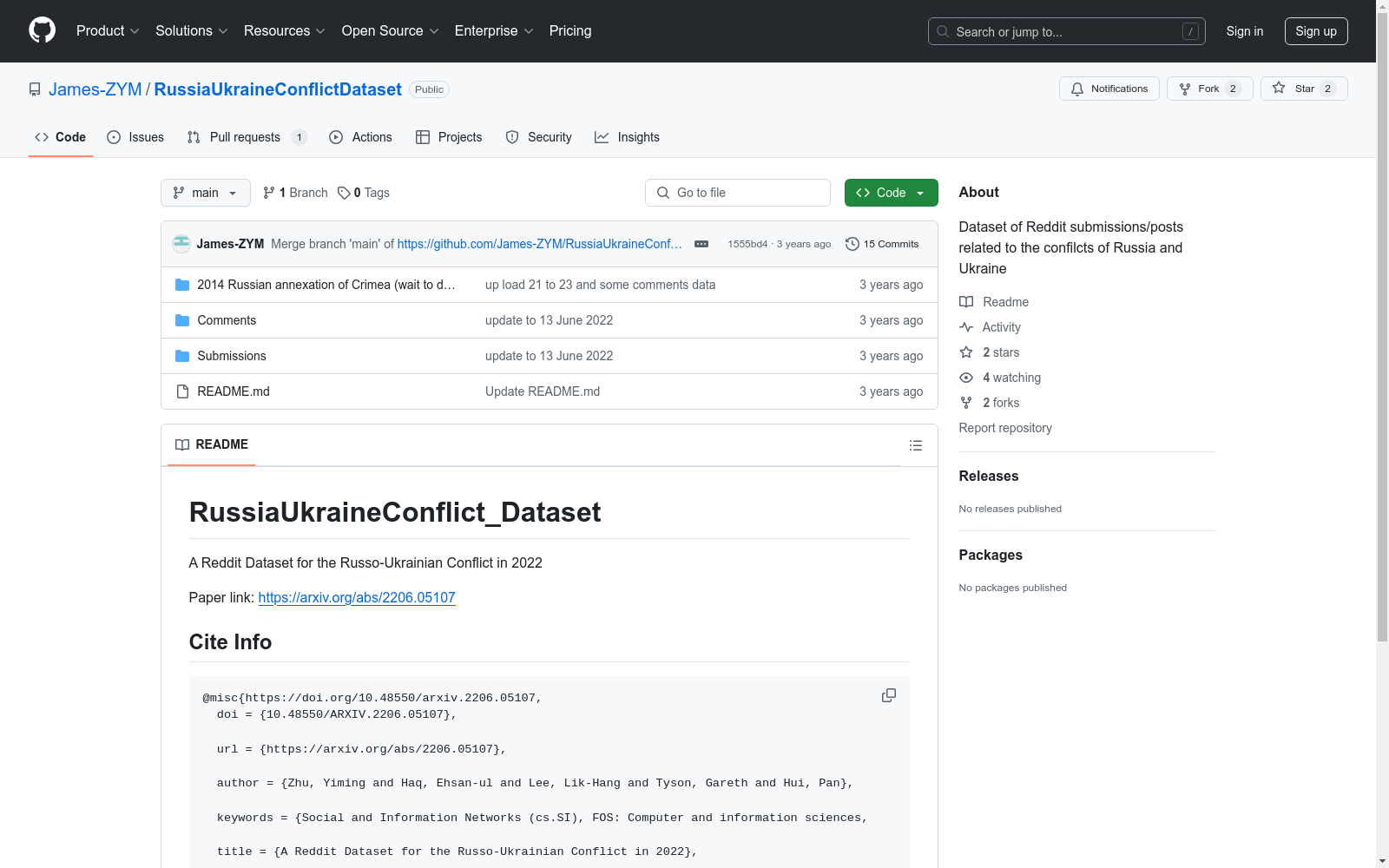This screenshot has height=868, width=1389.
Task: Open the James-ZYM owner profile link
Action: point(95,89)
